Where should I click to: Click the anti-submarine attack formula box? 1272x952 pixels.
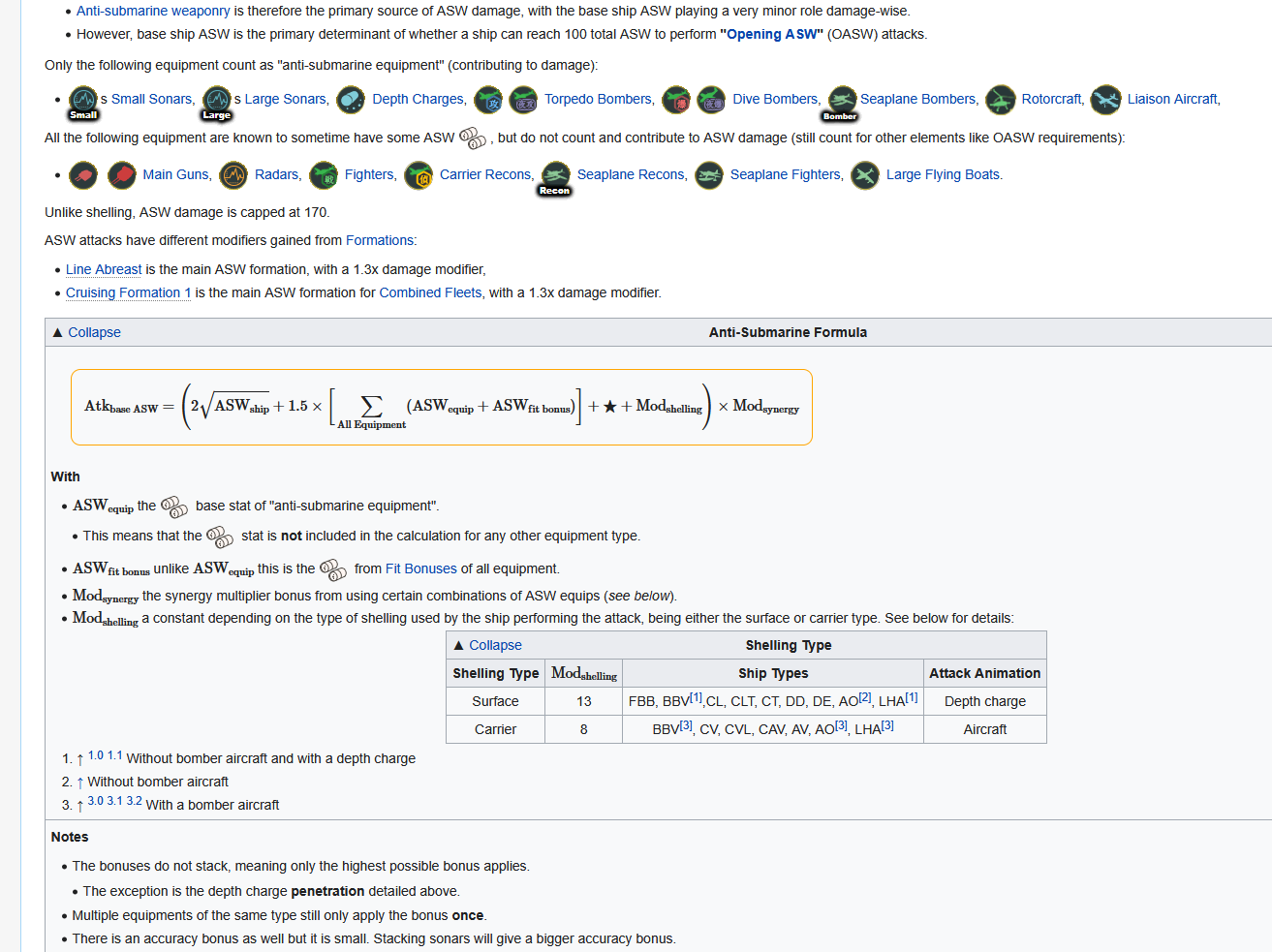[x=442, y=407]
